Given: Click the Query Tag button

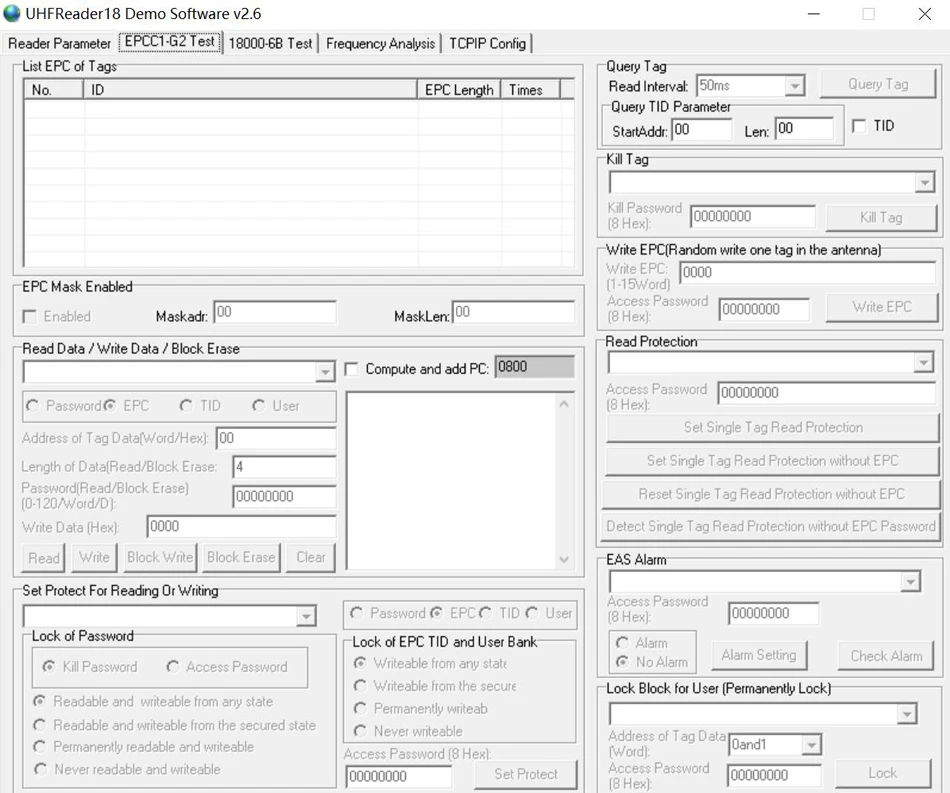Looking at the screenshot, I should (x=878, y=84).
